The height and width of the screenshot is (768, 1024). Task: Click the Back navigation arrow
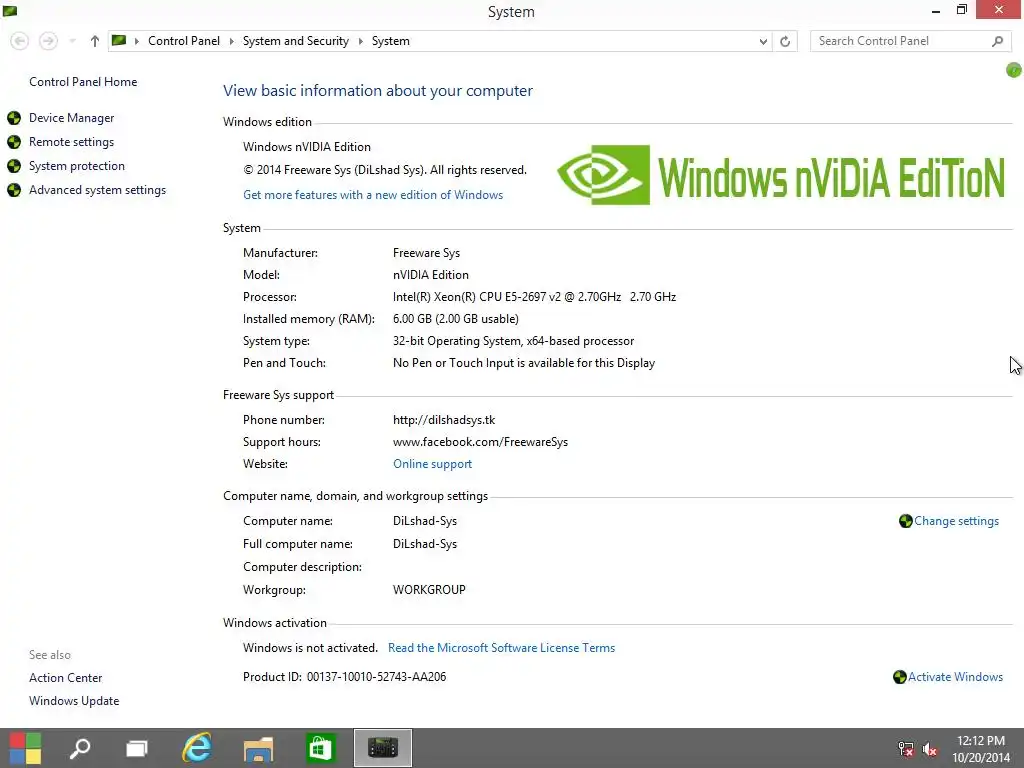coord(20,41)
